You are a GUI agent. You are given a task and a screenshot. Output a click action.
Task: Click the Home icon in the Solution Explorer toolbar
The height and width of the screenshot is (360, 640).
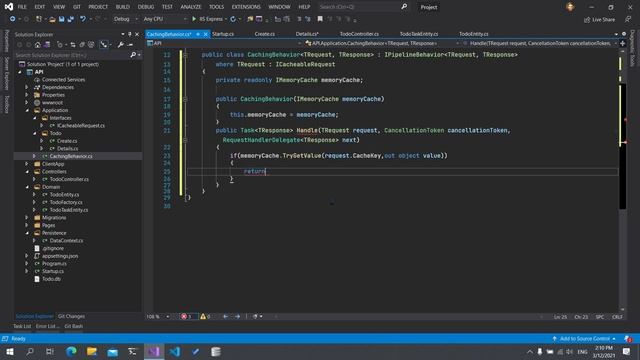[38, 44]
